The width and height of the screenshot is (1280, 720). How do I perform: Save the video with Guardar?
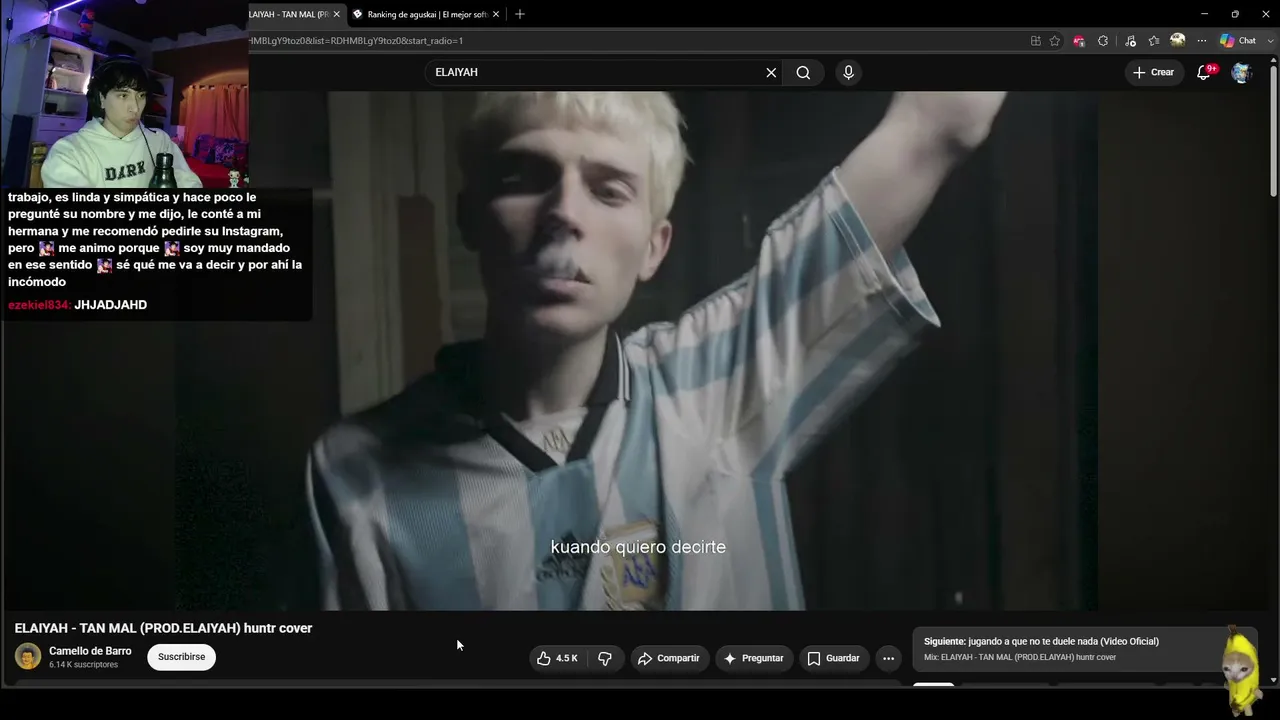pos(833,658)
